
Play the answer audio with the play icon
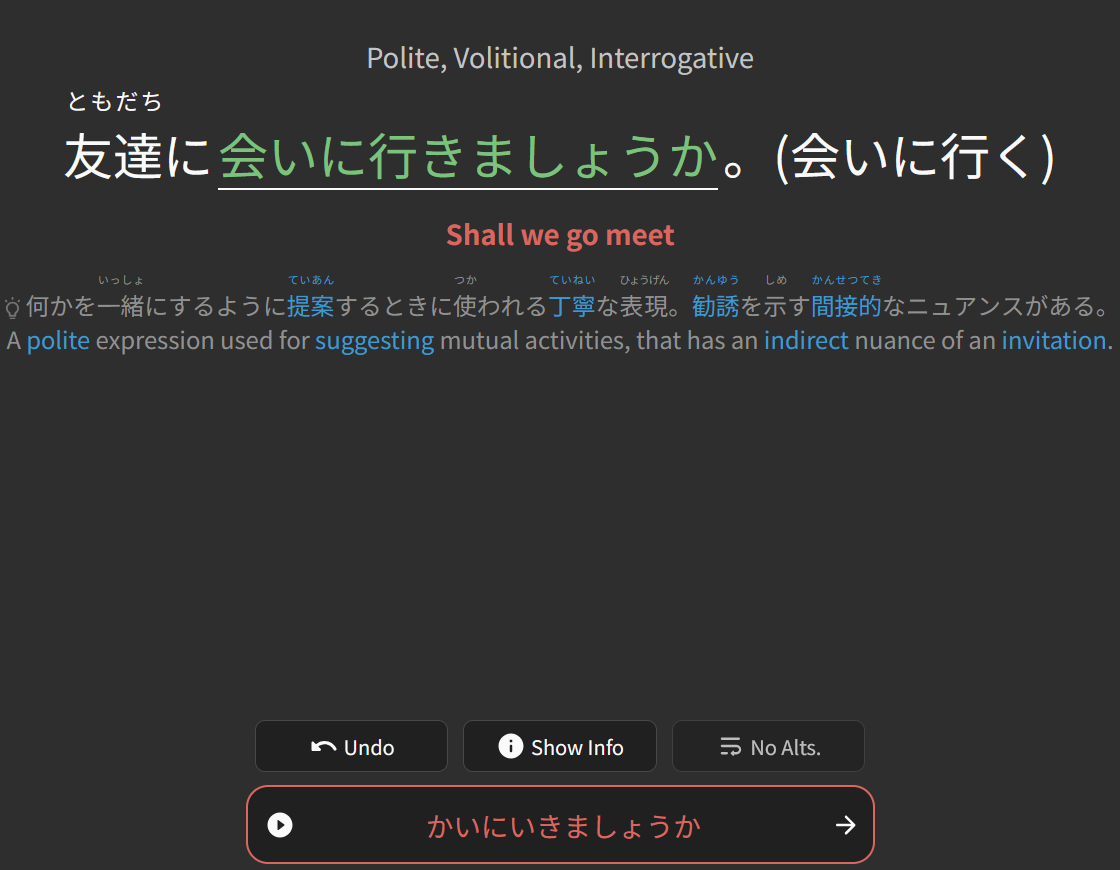point(280,825)
